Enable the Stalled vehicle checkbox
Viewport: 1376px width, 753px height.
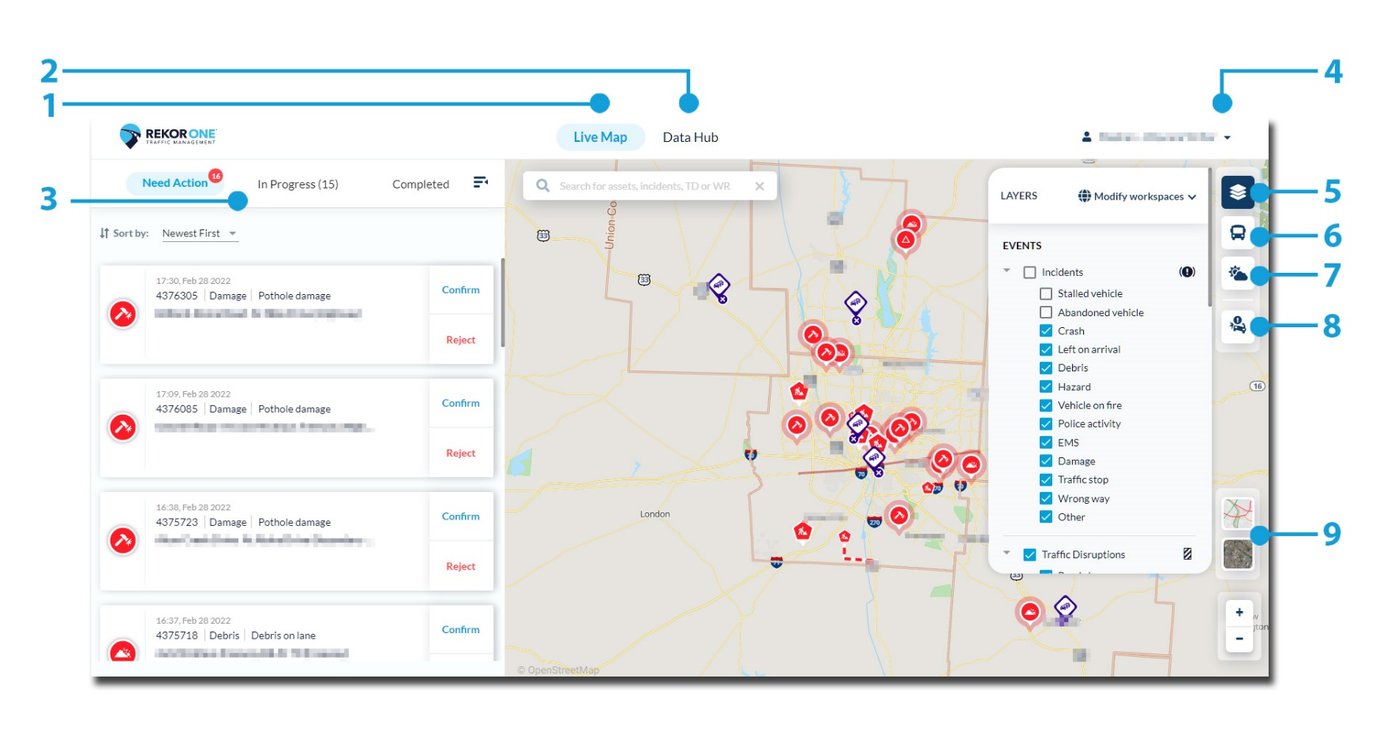[x=1045, y=293]
